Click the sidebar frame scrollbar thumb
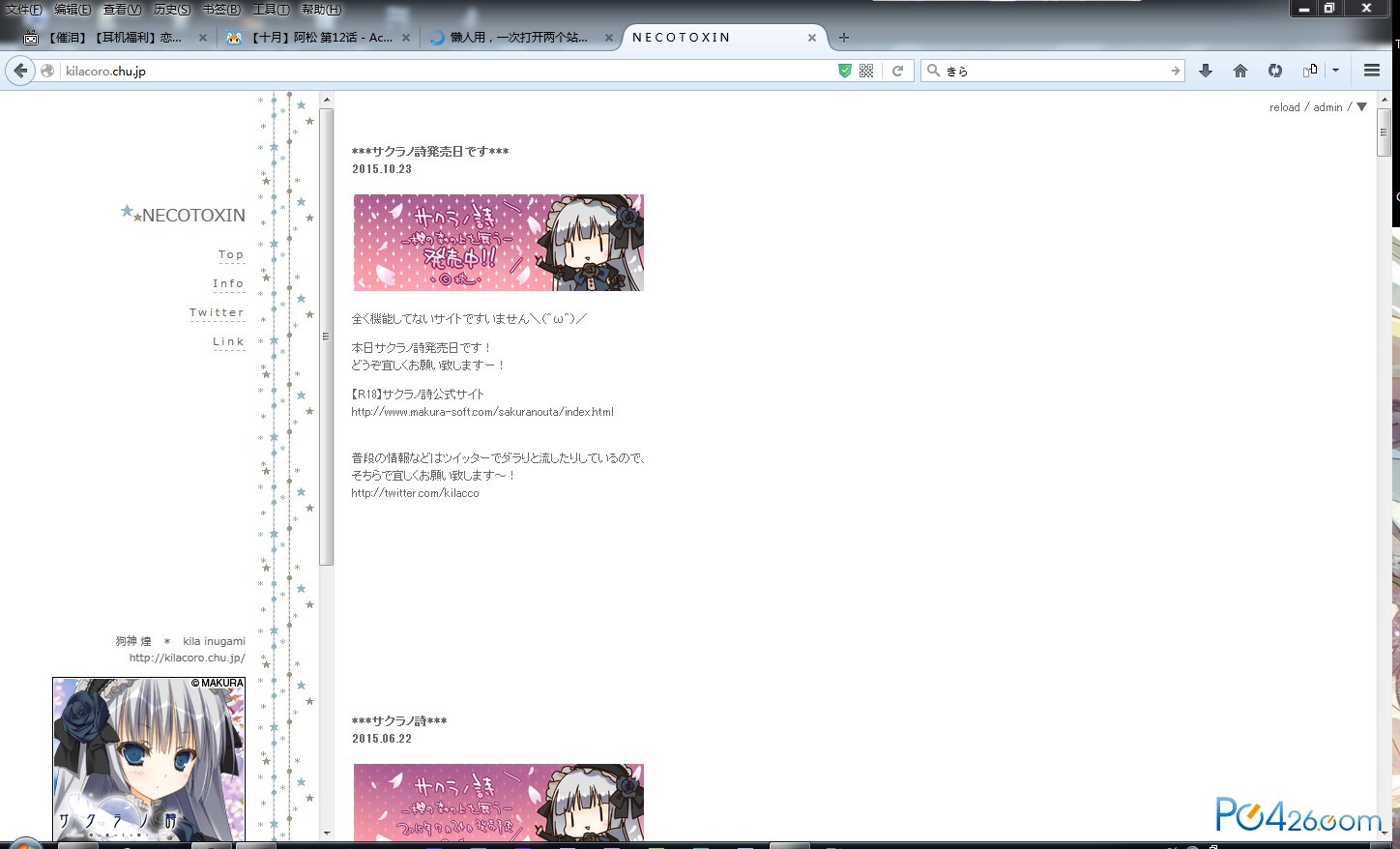Screen dimensions: 1400x849 click(x=327, y=337)
